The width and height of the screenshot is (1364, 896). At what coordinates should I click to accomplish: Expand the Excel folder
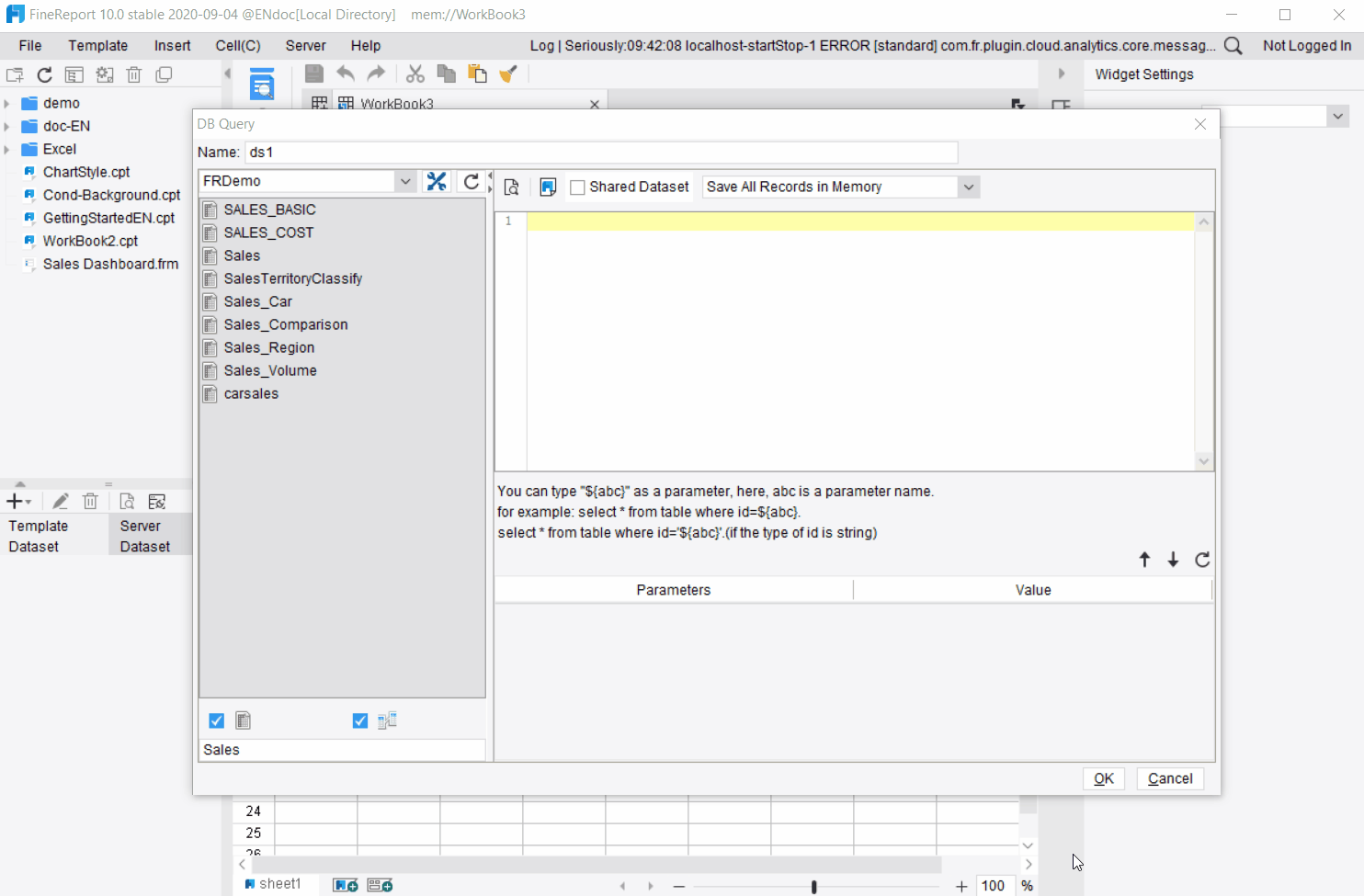point(7,150)
